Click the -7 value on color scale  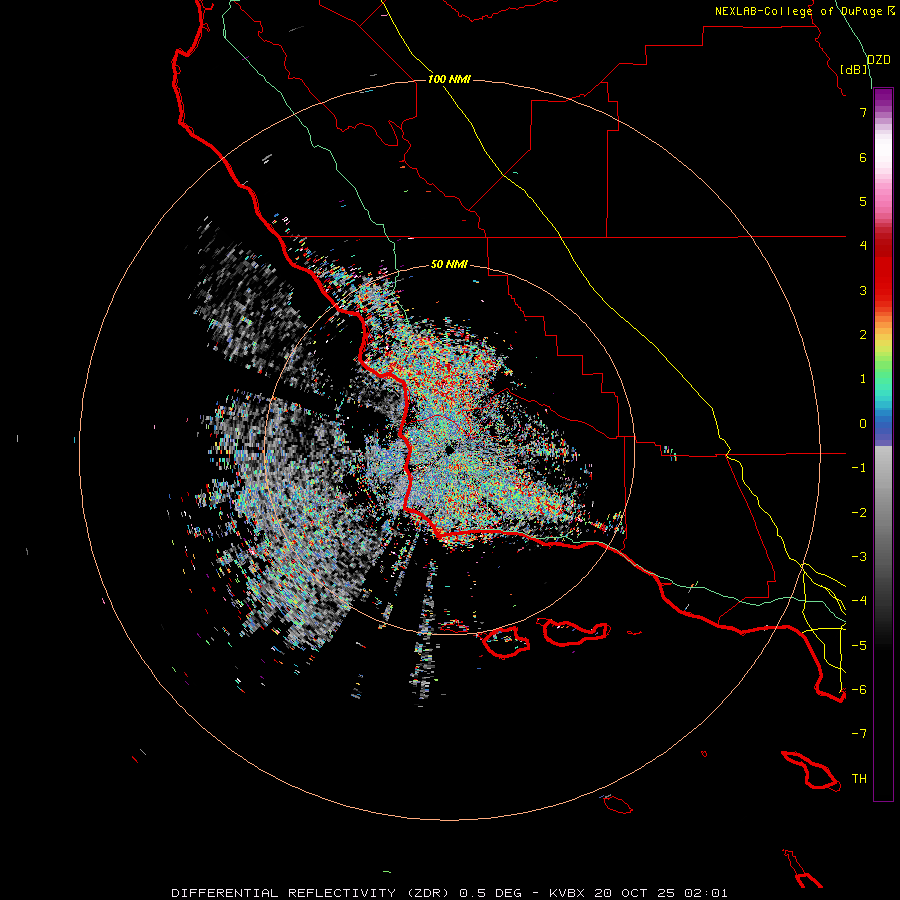pyautogui.click(x=859, y=734)
